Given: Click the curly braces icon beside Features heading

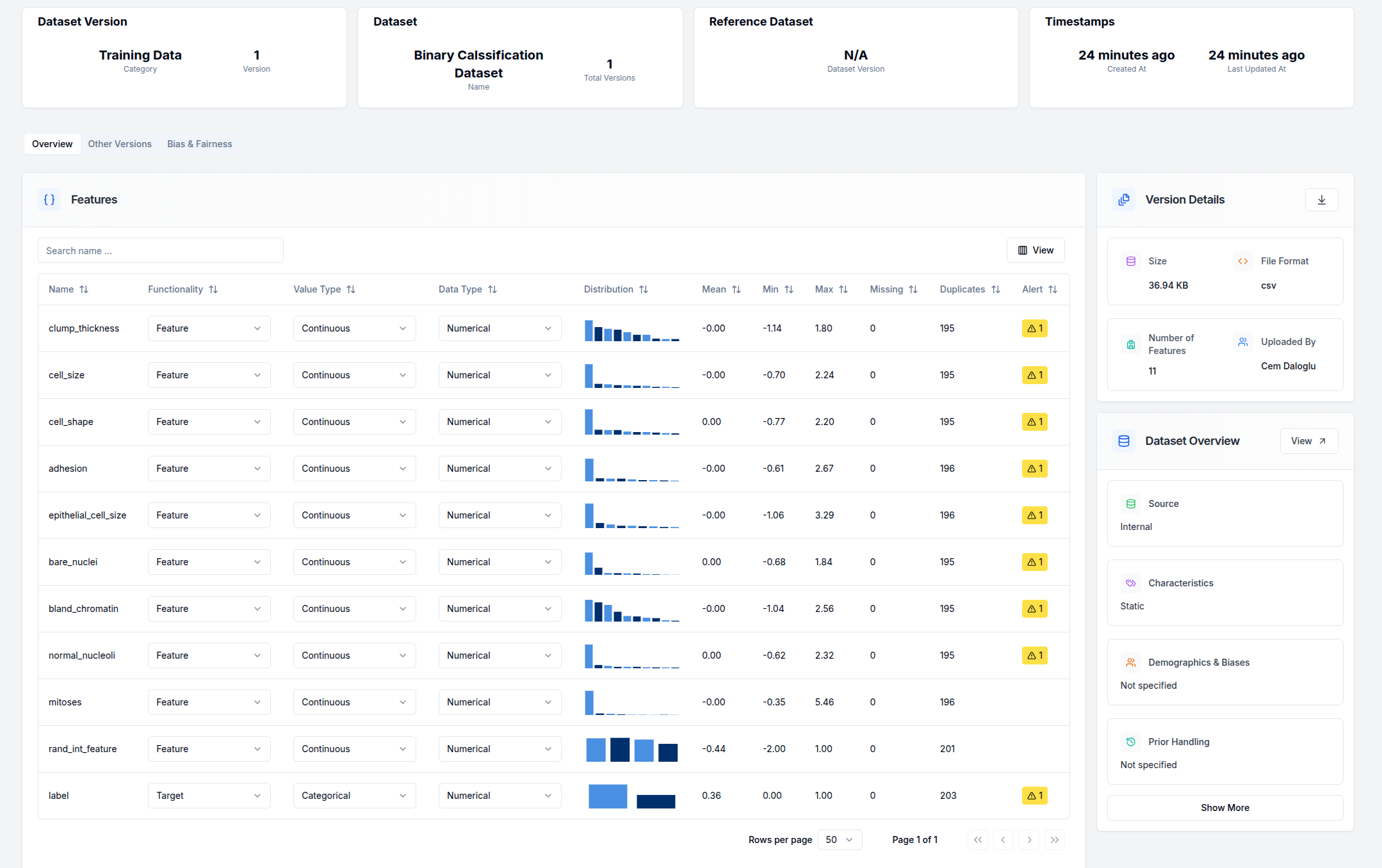Looking at the screenshot, I should (x=49, y=200).
